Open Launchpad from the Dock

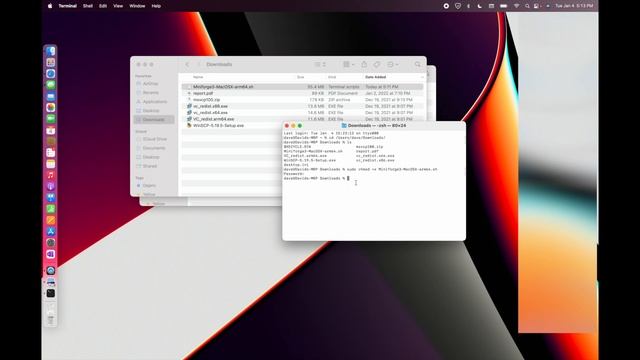[x=51, y=62]
